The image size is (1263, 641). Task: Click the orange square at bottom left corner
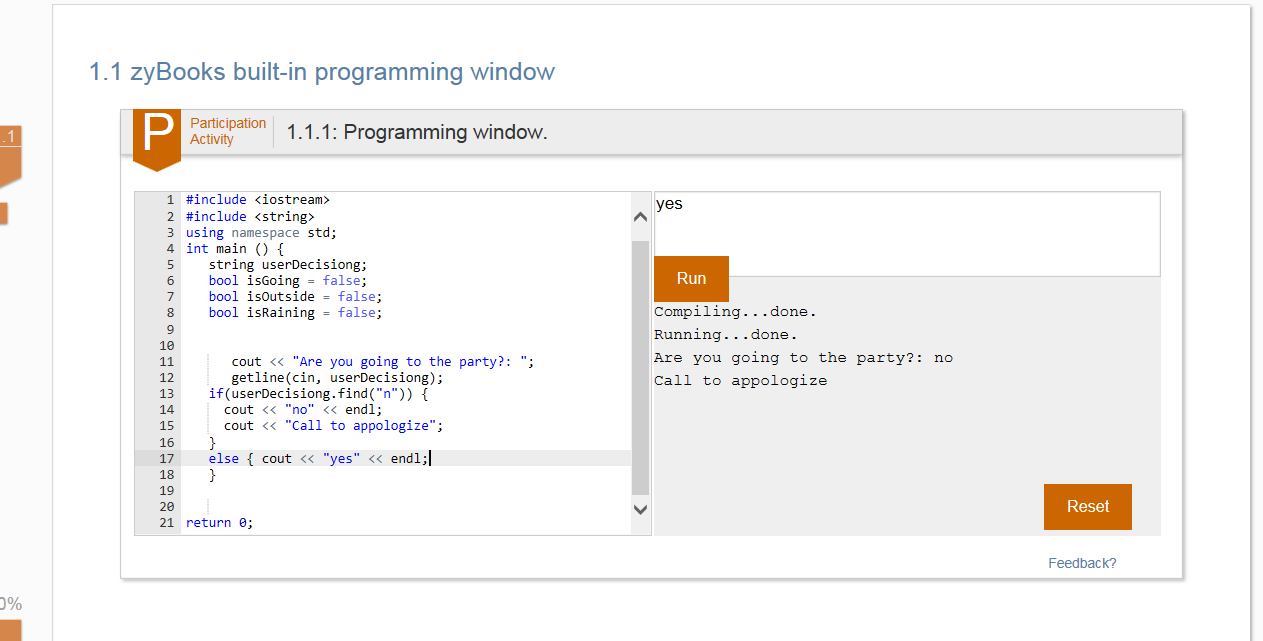[10, 630]
